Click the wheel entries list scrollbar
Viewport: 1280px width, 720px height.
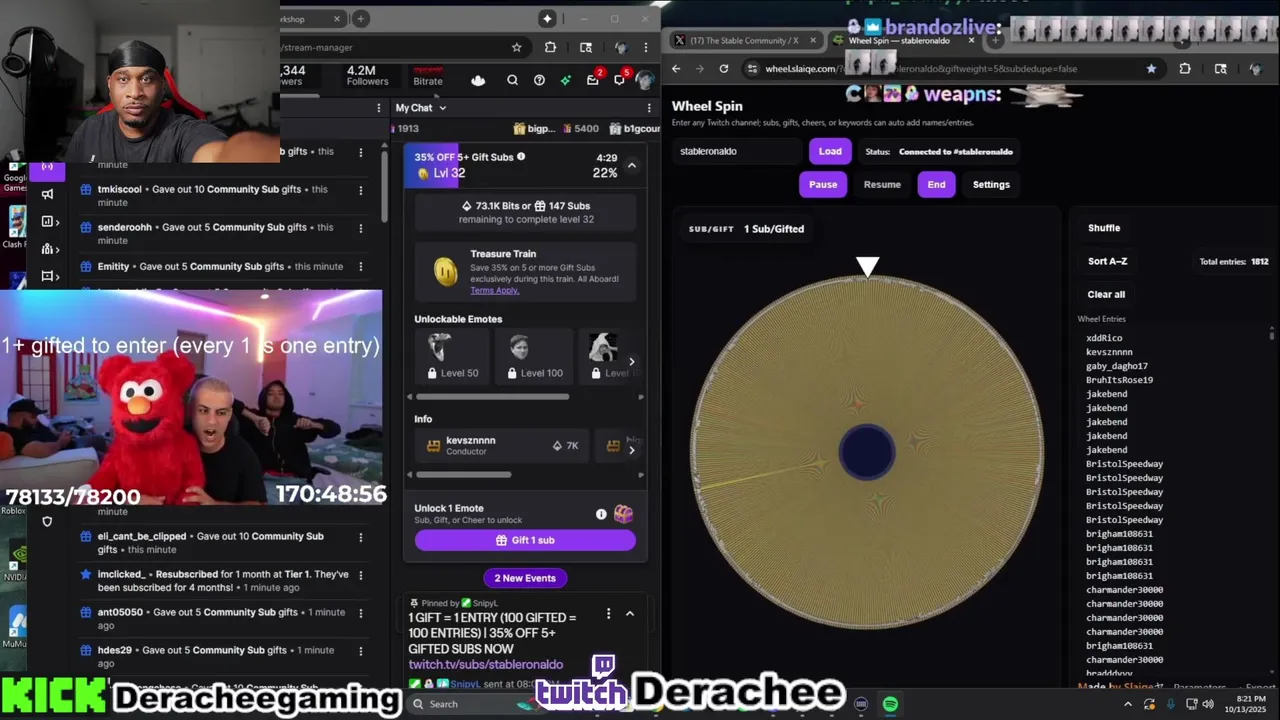pyautogui.click(x=1272, y=335)
